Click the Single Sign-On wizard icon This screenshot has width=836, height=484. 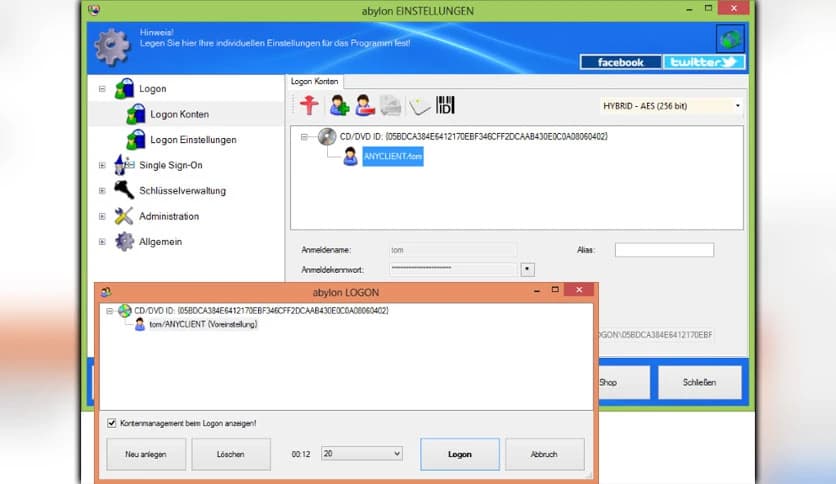124,165
